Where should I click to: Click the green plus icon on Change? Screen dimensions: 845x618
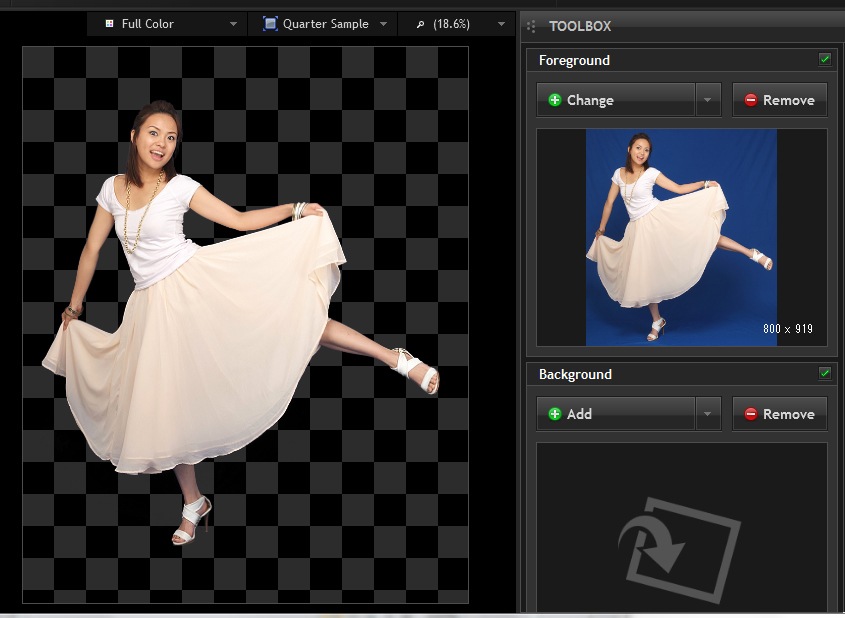[x=554, y=100]
